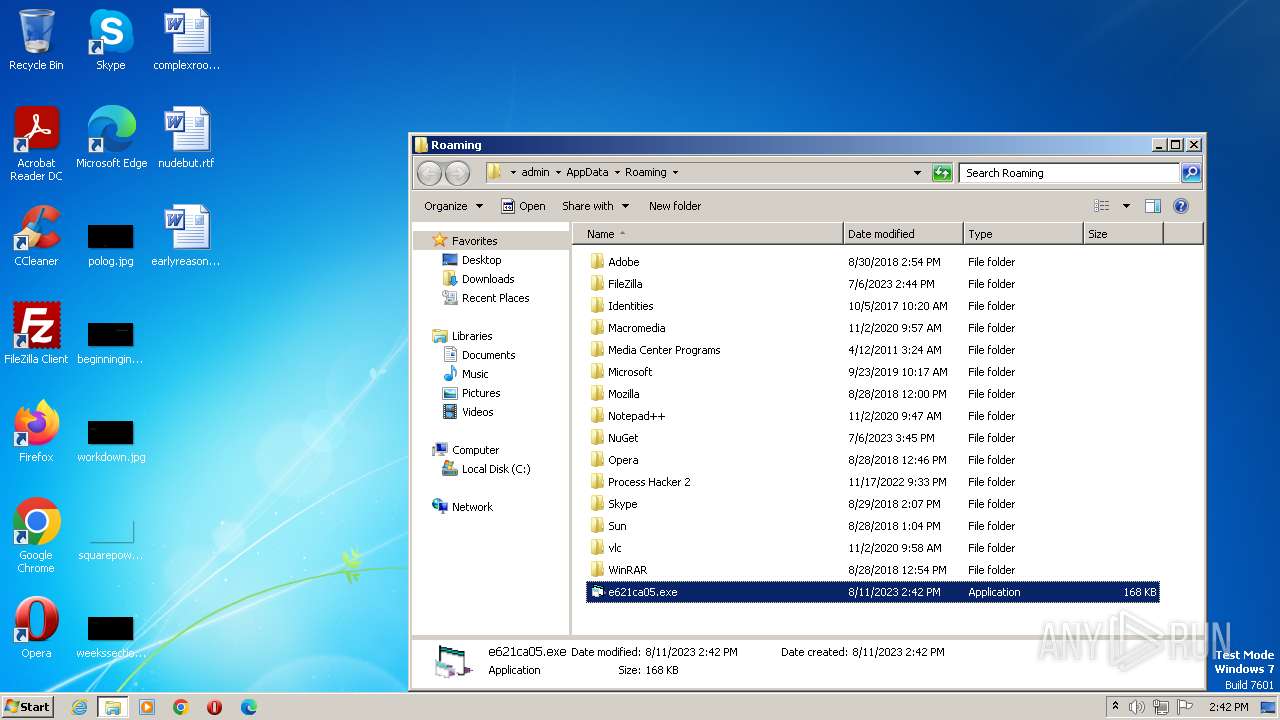Select the Firefox desktop shortcut

36,432
